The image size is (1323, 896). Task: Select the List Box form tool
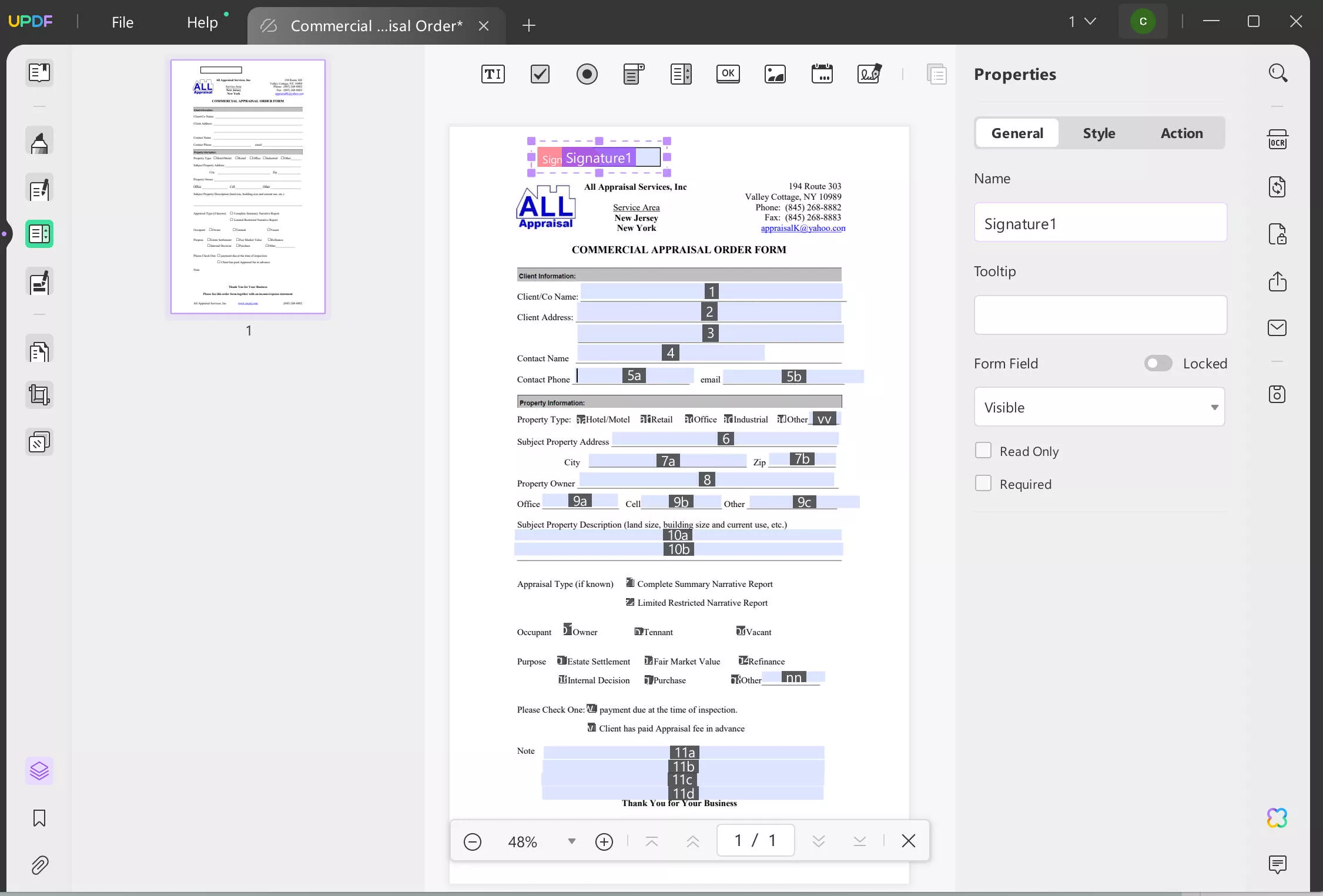point(681,74)
